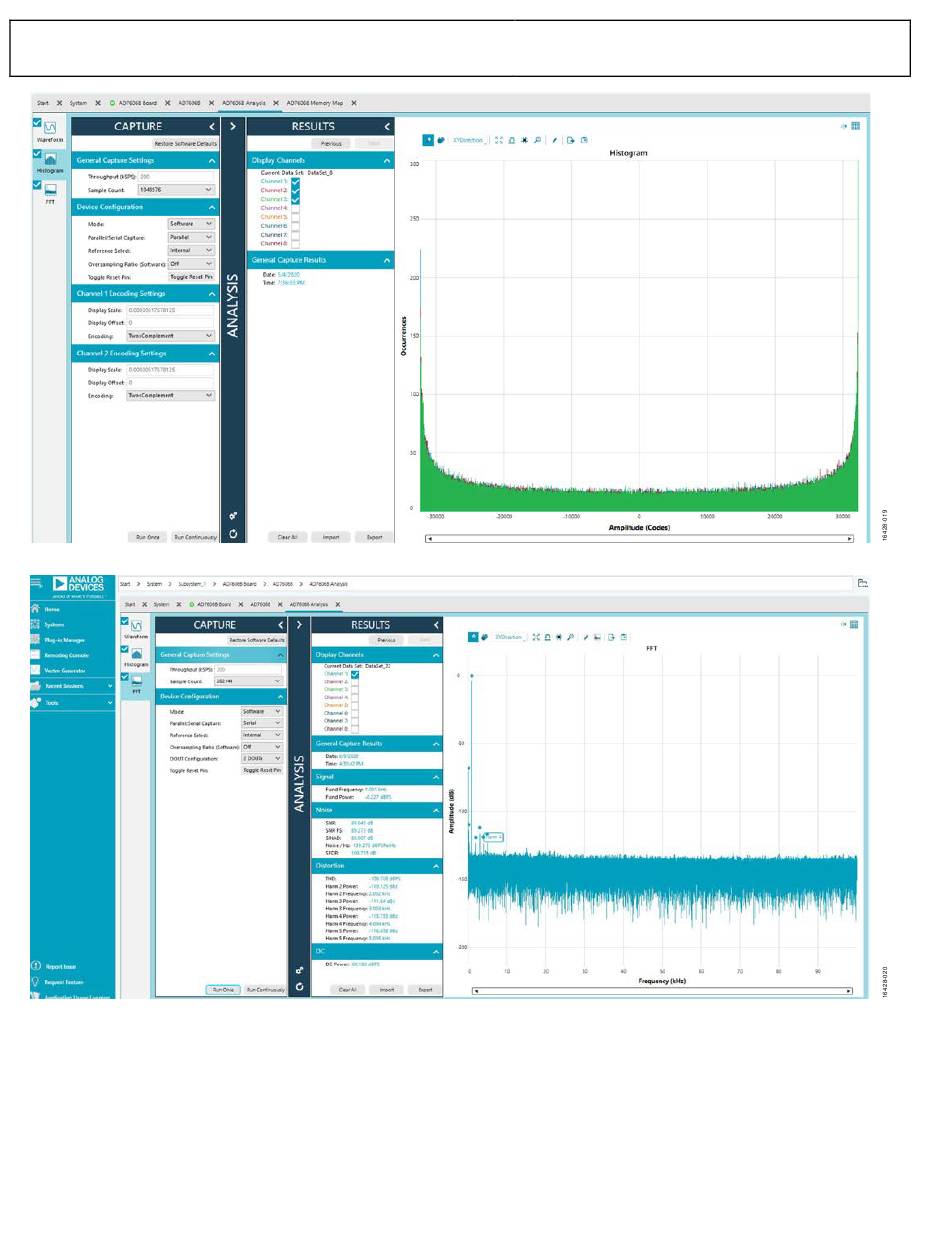Switch to AD7606B Board tab in upper window
This screenshot has height=1254, width=950.
(x=138, y=103)
